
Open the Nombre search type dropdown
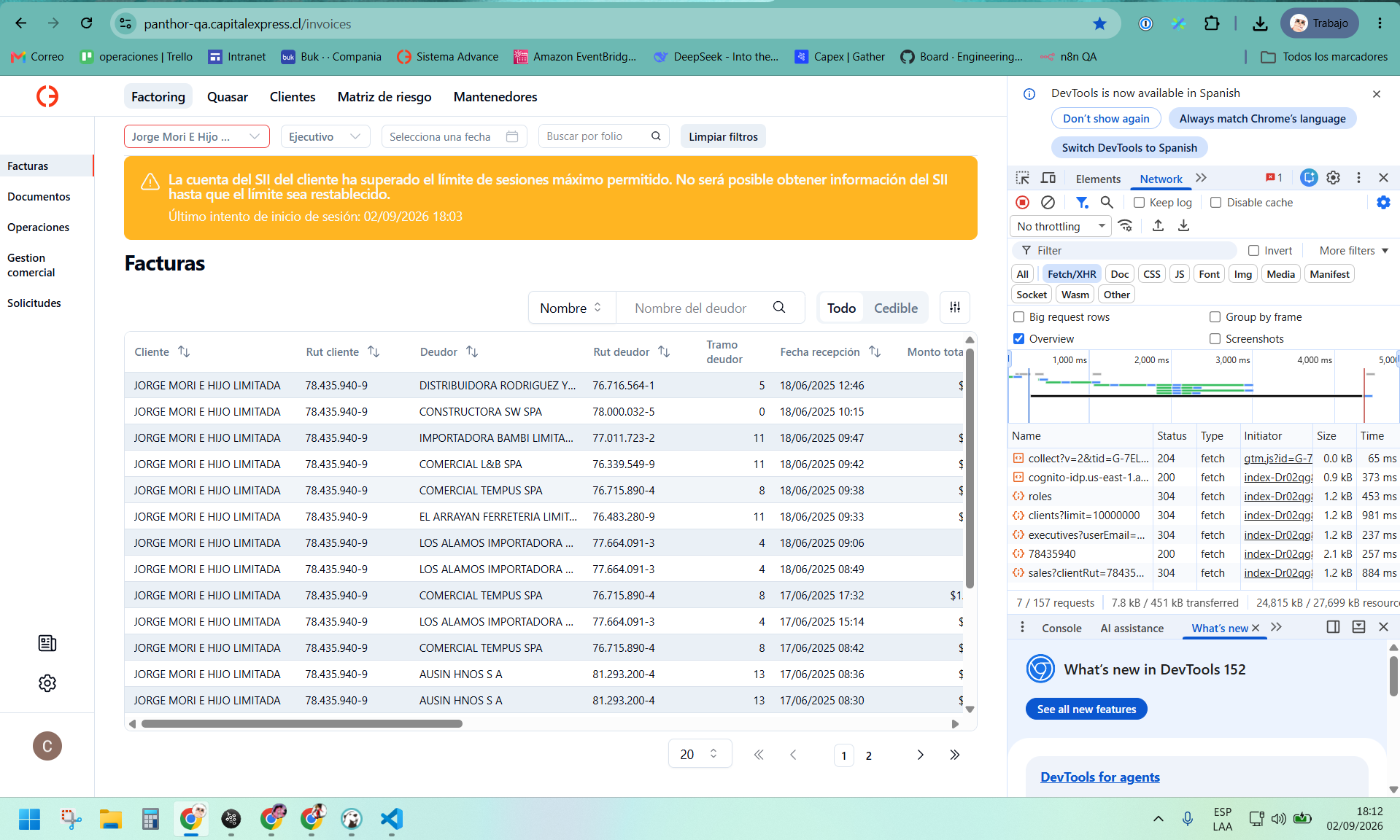point(571,308)
